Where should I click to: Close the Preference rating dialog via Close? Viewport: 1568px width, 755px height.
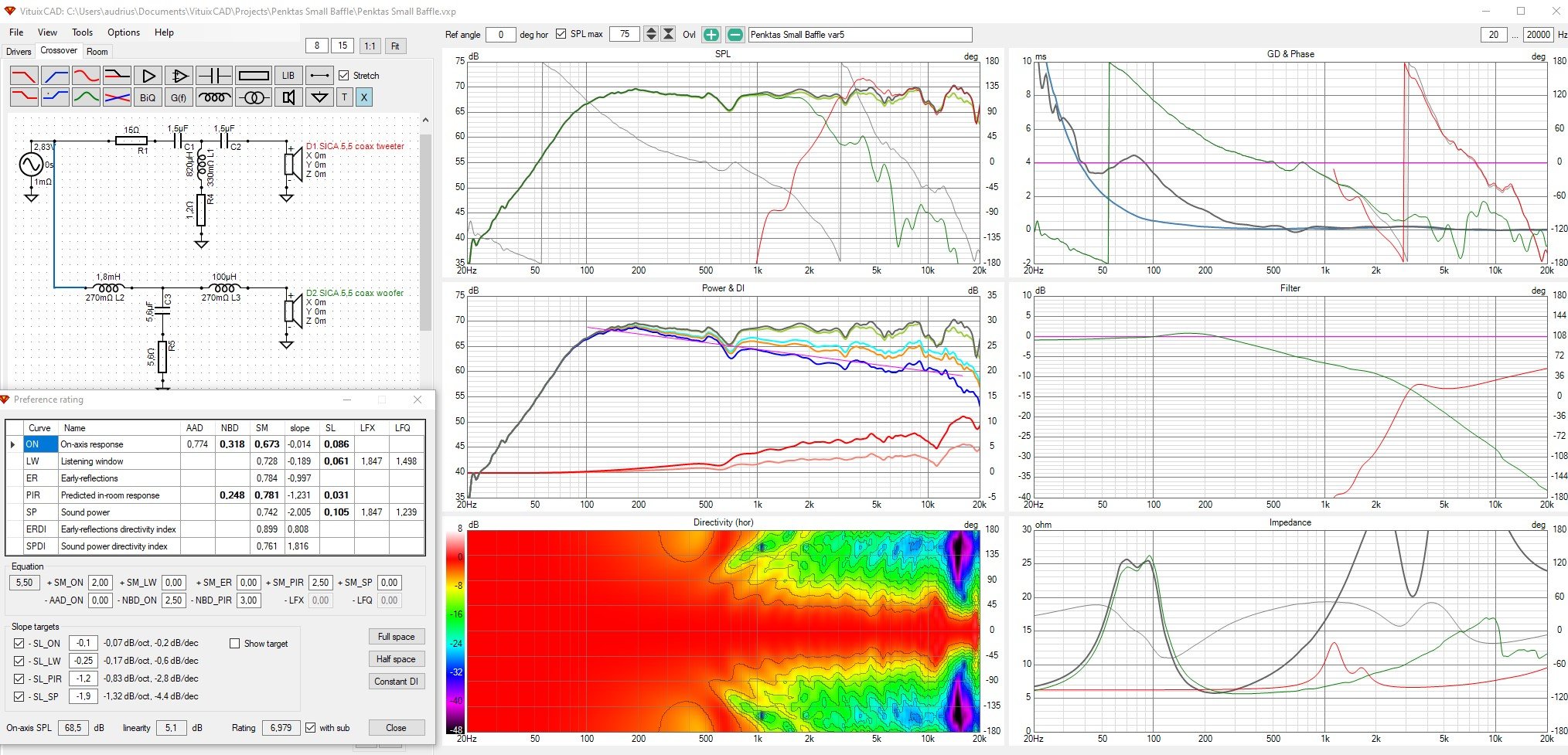(397, 728)
